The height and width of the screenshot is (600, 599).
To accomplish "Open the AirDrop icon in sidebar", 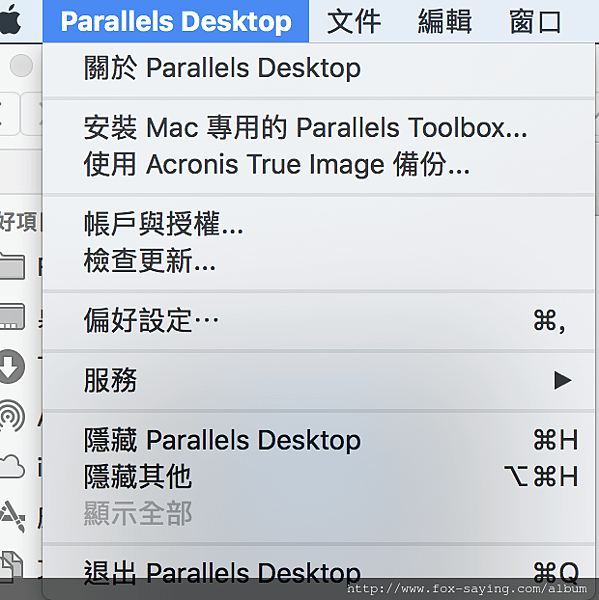I will coord(12,416).
